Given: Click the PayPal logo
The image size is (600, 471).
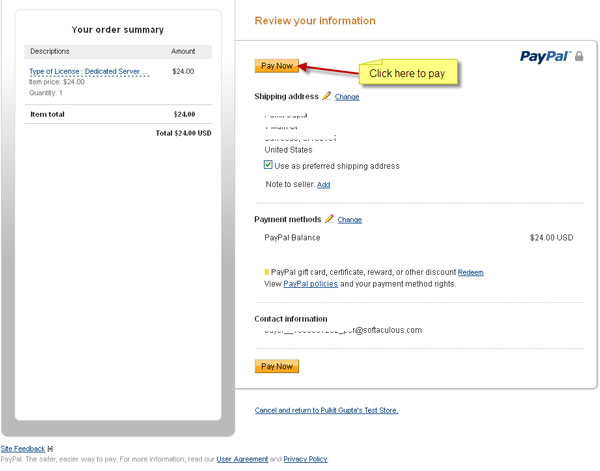Looking at the screenshot, I should pos(544,57).
